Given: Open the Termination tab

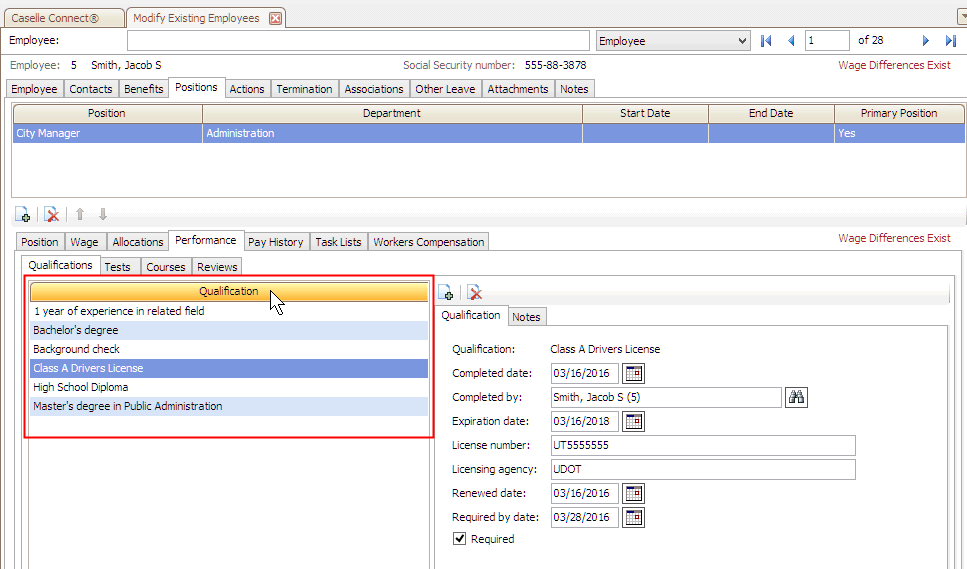Looking at the screenshot, I should point(304,89).
